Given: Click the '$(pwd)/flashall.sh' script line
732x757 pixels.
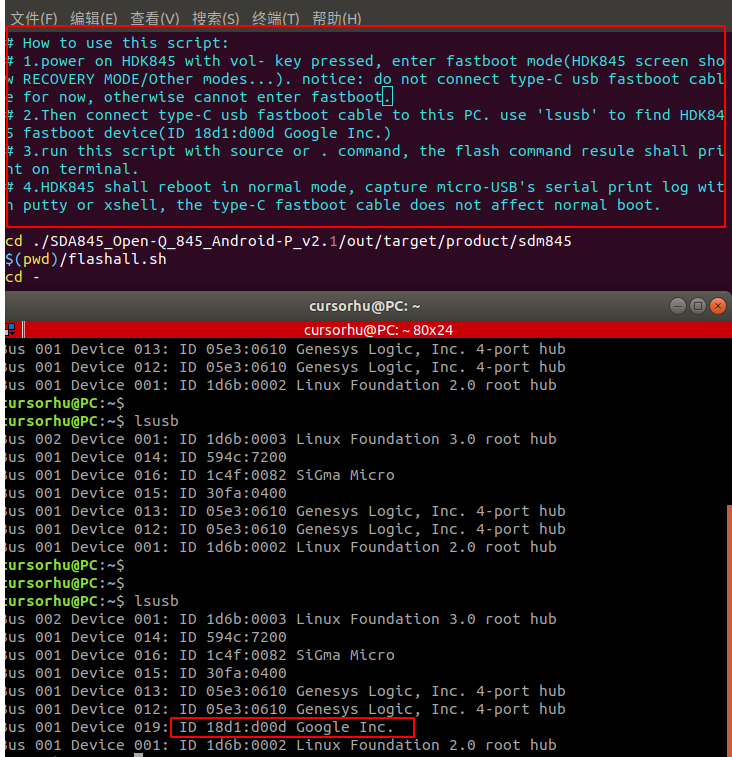Looking at the screenshot, I should pos(86,259).
